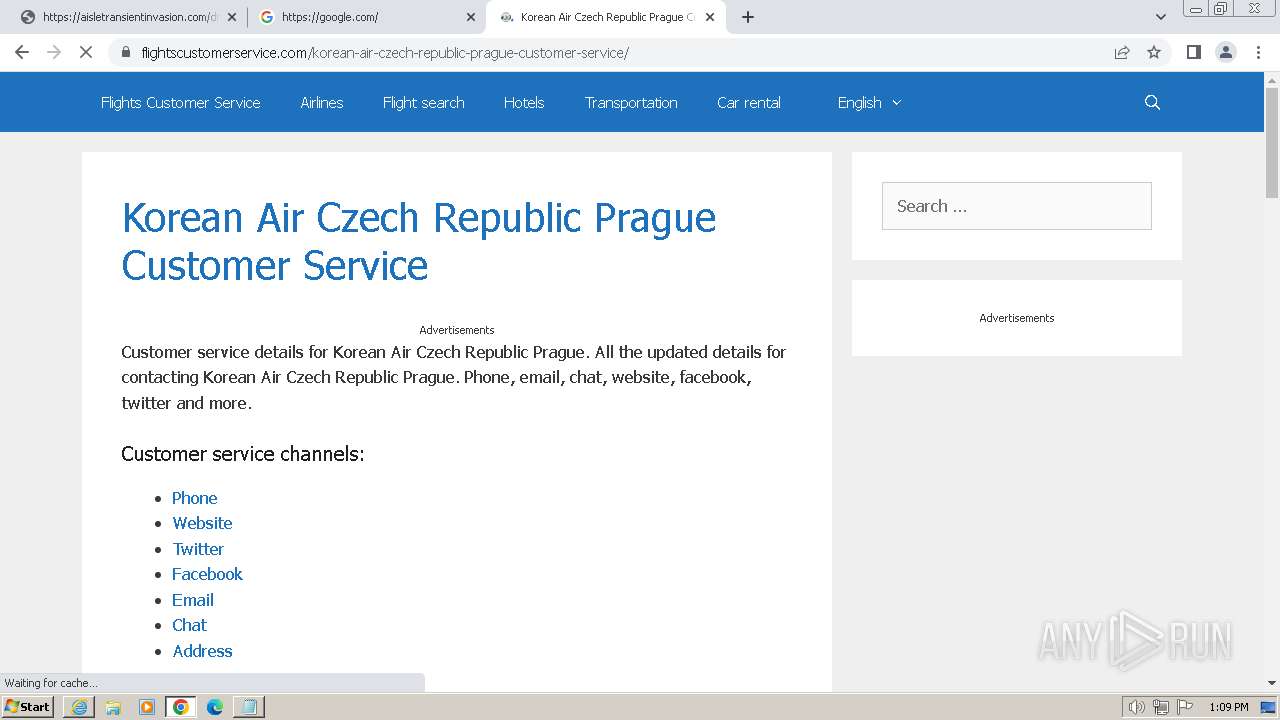Close the Korean Air Czech Republic tab
The width and height of the screenshot is (1280, 720).
pos(710,17)
